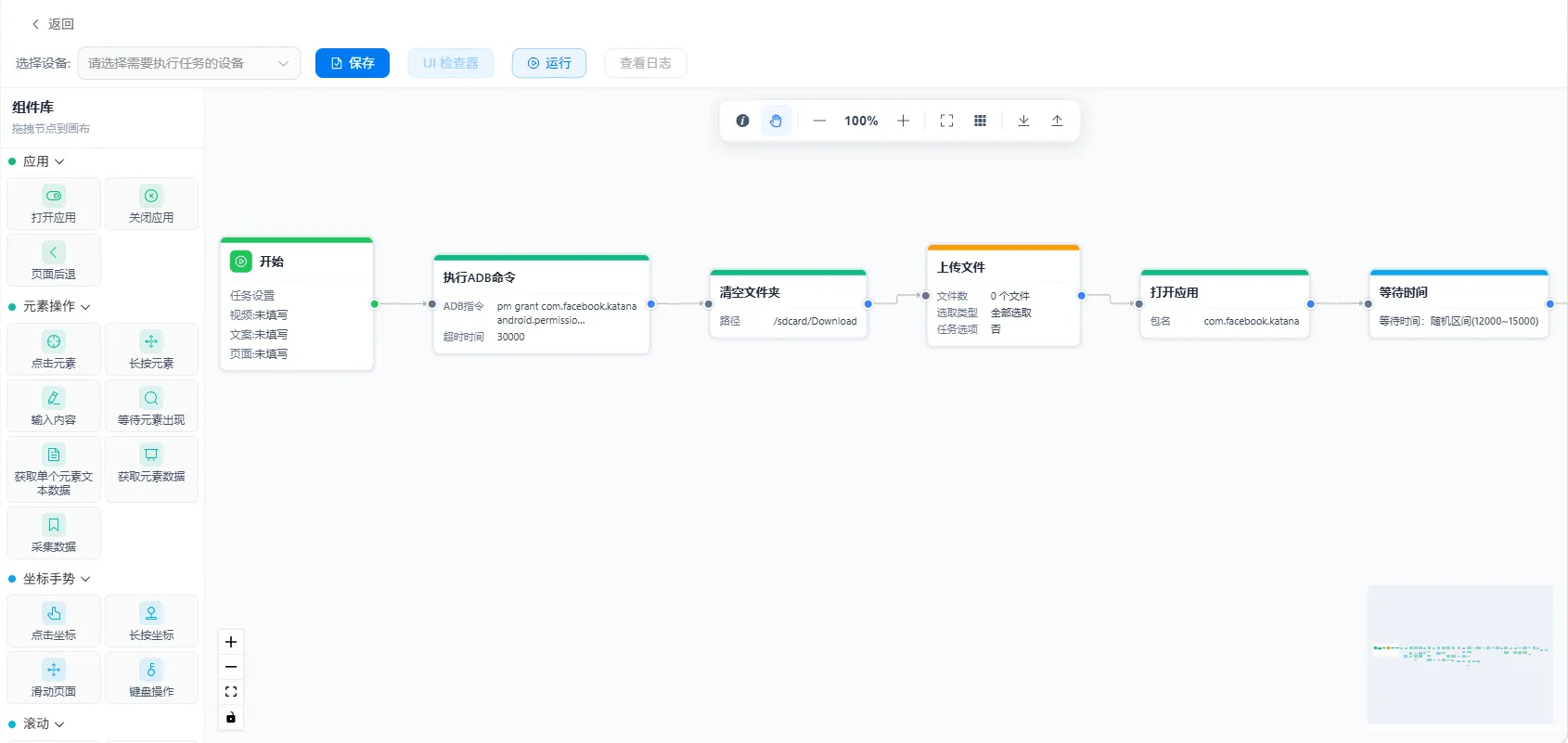Select the 清空文件夹 node
1568x743 pixels.
789,304
